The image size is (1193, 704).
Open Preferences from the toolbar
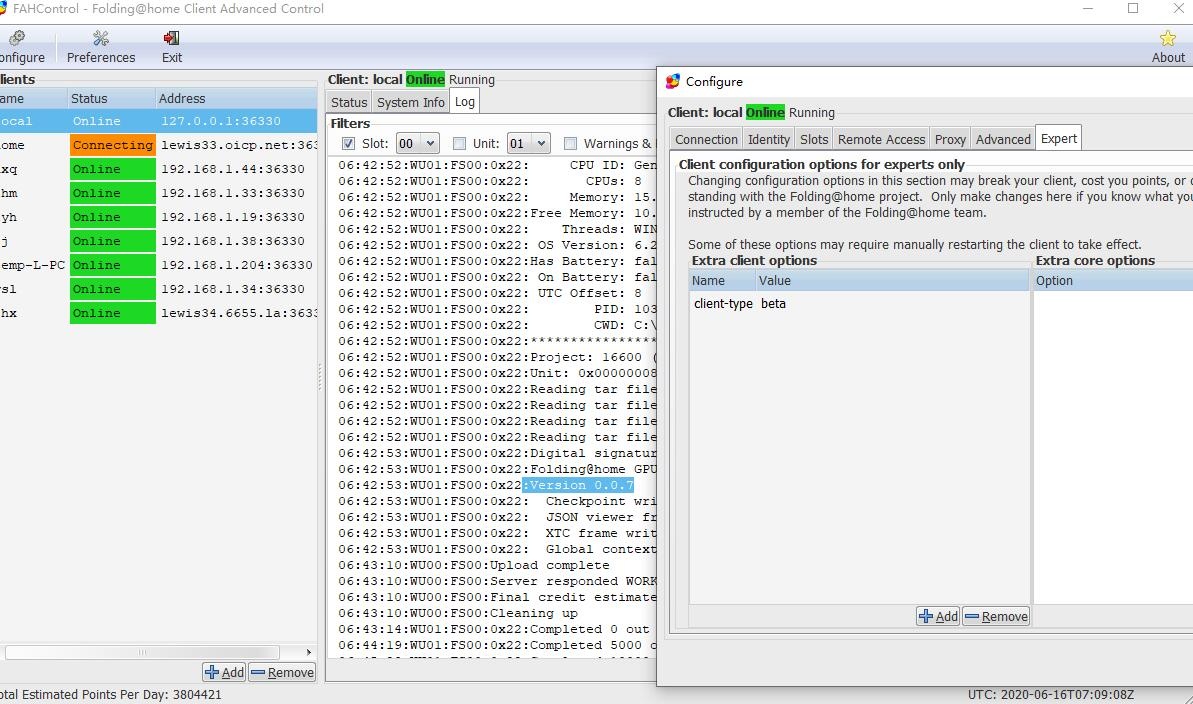coord(101,47)
